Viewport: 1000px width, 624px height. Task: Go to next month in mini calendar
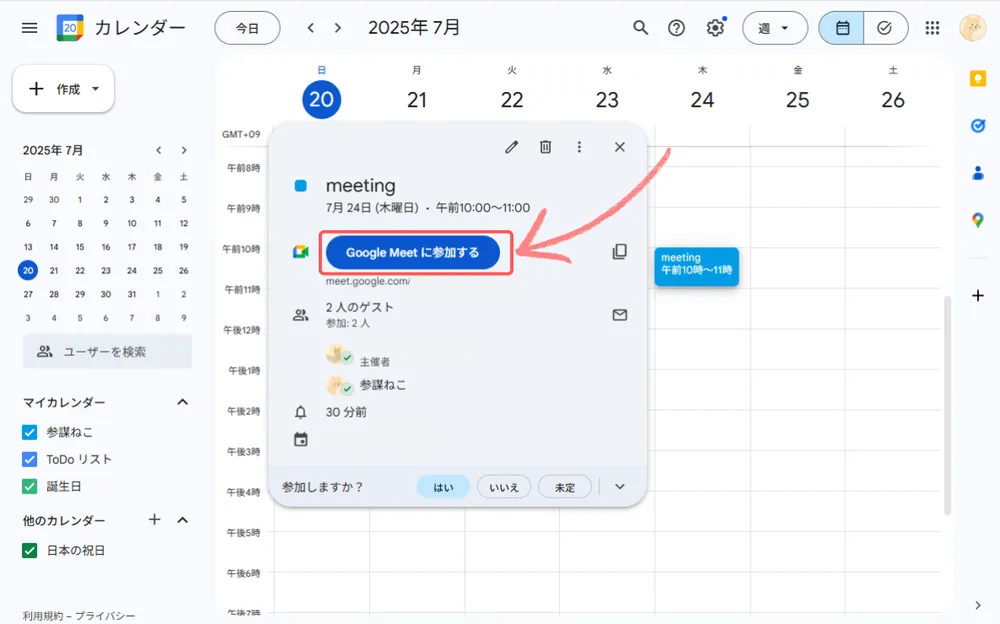click(x=184, y=151)
